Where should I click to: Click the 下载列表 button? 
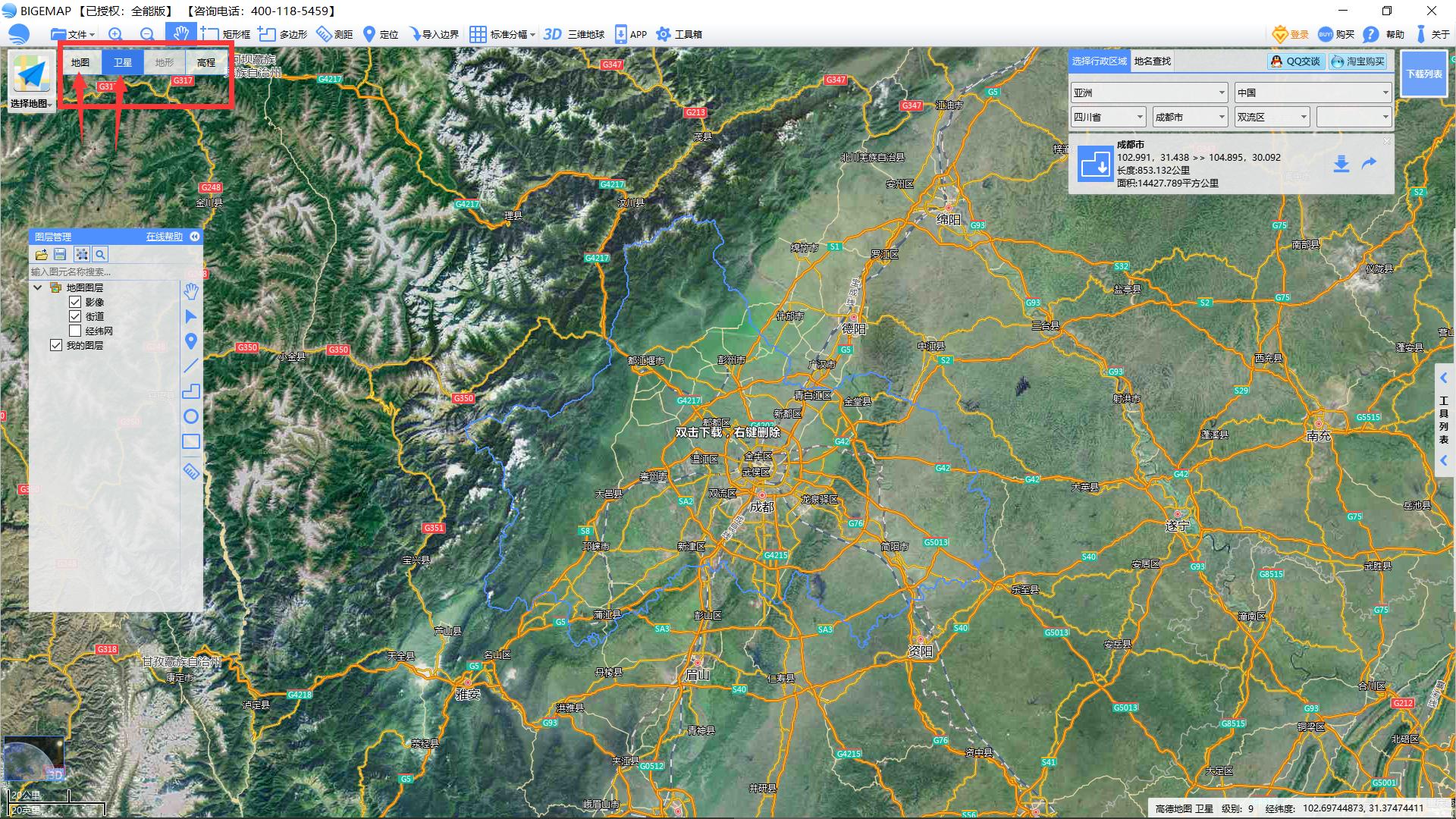(1423, 74)
